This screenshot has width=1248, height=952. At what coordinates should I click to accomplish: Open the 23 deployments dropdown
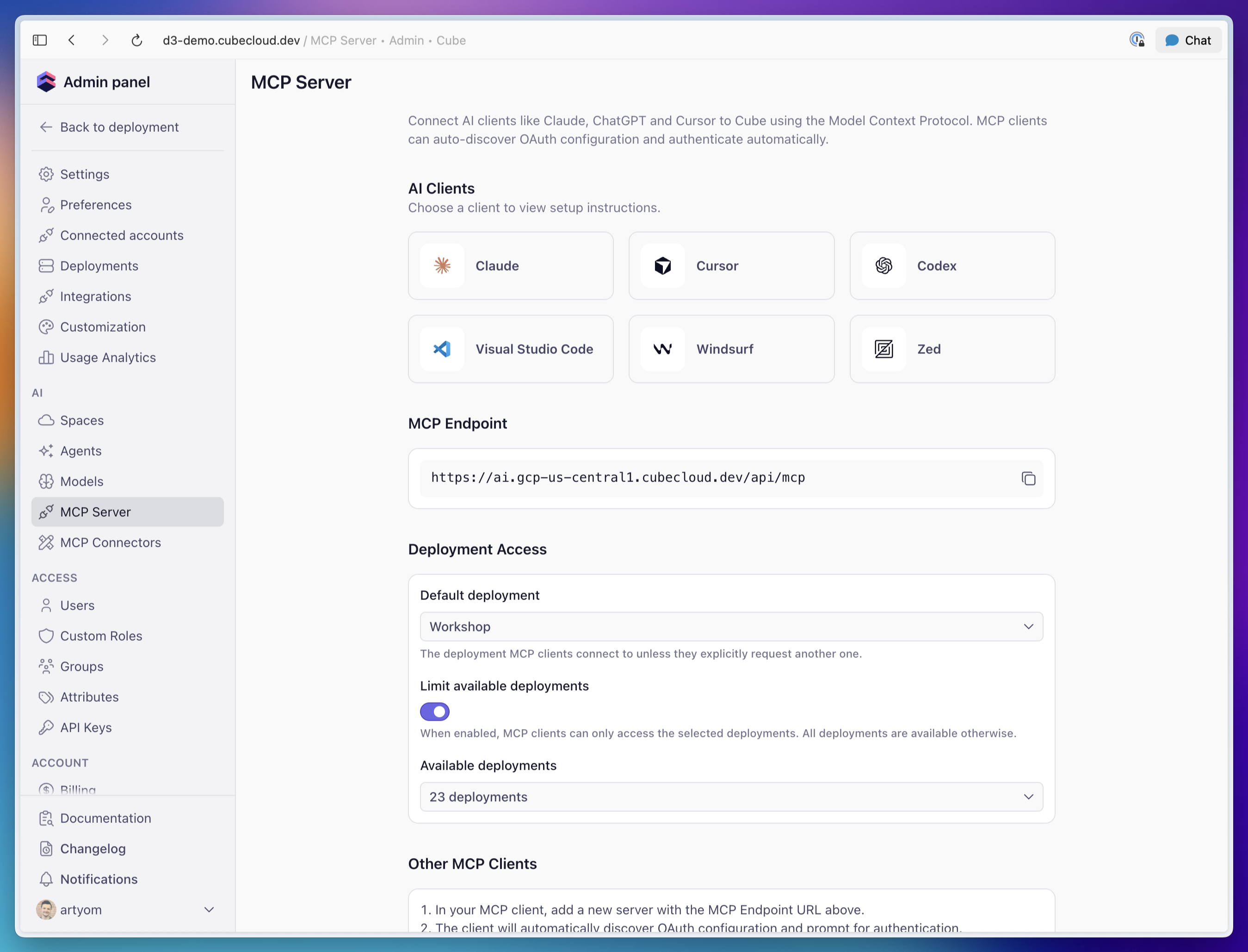731,797
